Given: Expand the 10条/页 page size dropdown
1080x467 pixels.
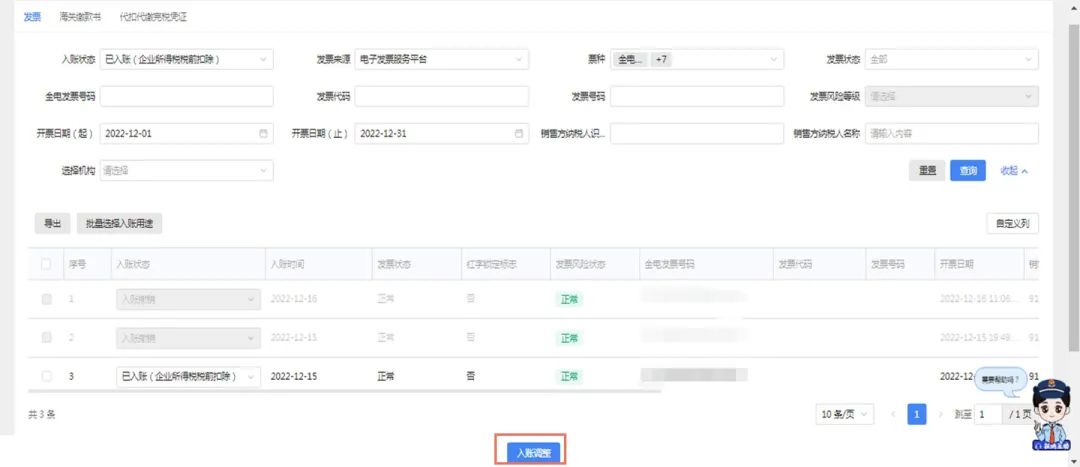Looking at the screenshot, I should 846,414.
